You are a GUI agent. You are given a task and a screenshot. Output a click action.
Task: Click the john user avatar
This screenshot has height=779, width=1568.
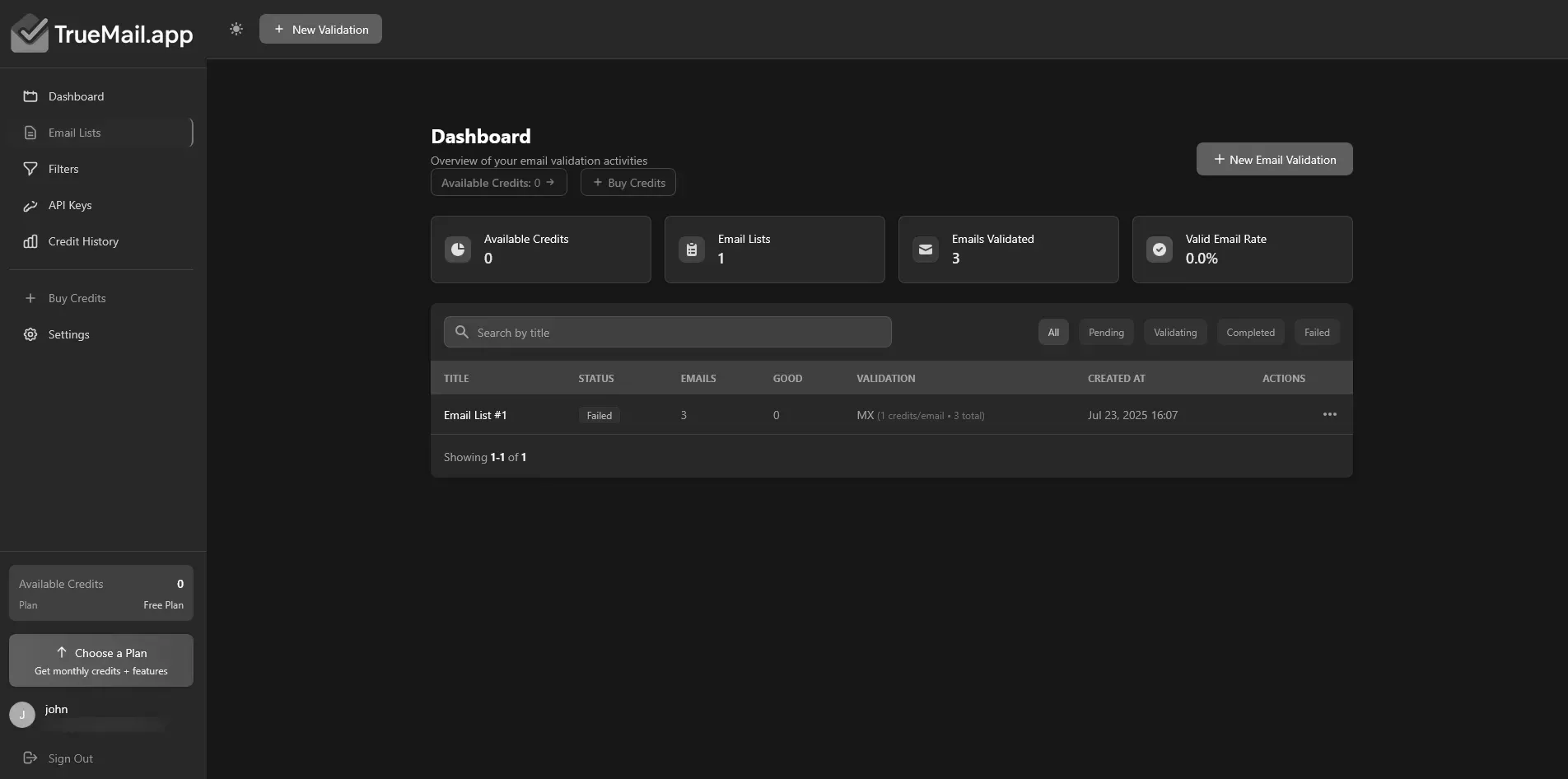pyautogui.click(x=22, y=715)
